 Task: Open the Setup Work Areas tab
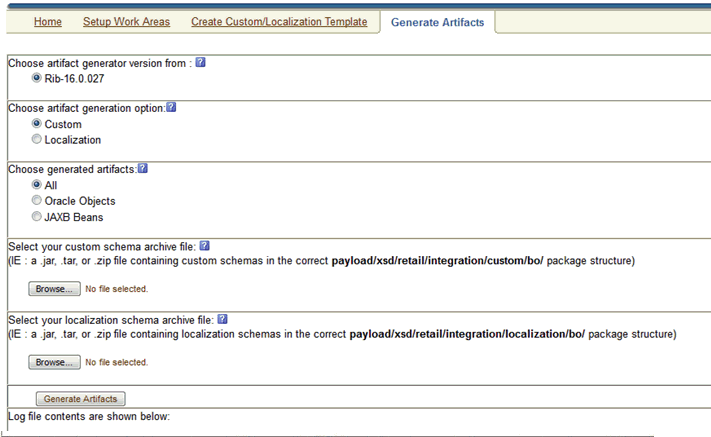click(x=127, y=22)
